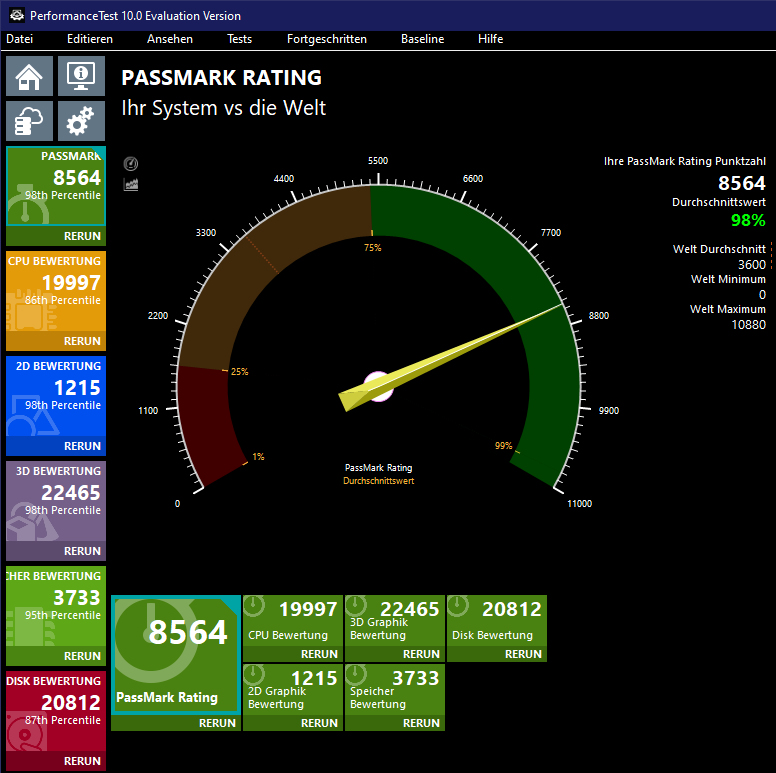Open the bottom CPU Bewertung 19997 tile
Viewport: 776px width, 773px height.
[x=293, y=621]
